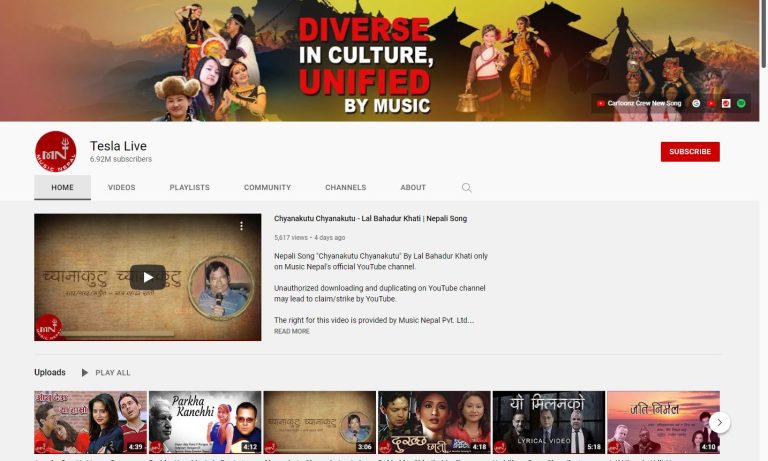Switch to the Videos tab
Screen dimensions: 768x461
coord(121,188)
